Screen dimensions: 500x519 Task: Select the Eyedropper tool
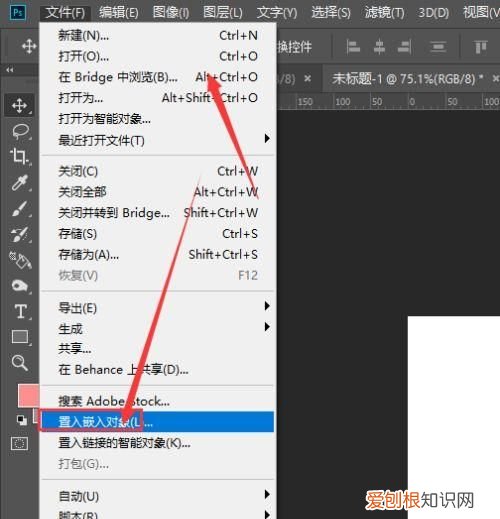point(19,183)
